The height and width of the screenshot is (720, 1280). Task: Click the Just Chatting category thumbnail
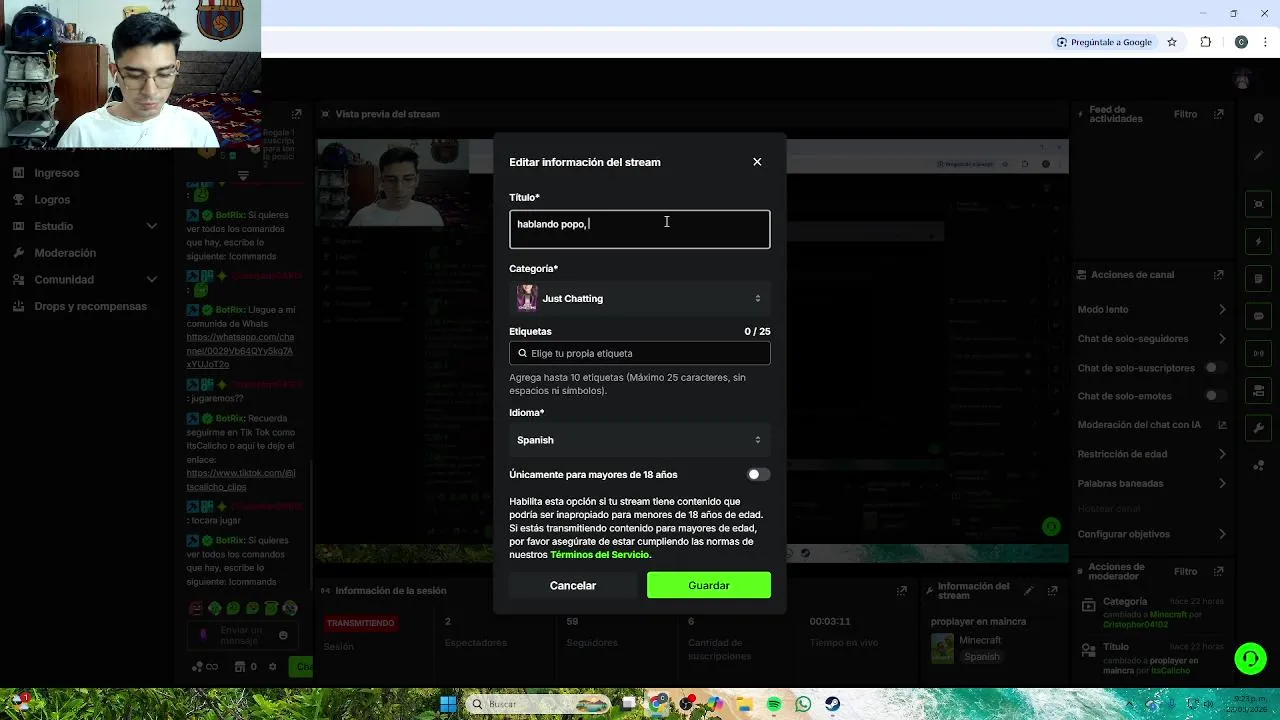pyautogui.click(x=527, y=298)
